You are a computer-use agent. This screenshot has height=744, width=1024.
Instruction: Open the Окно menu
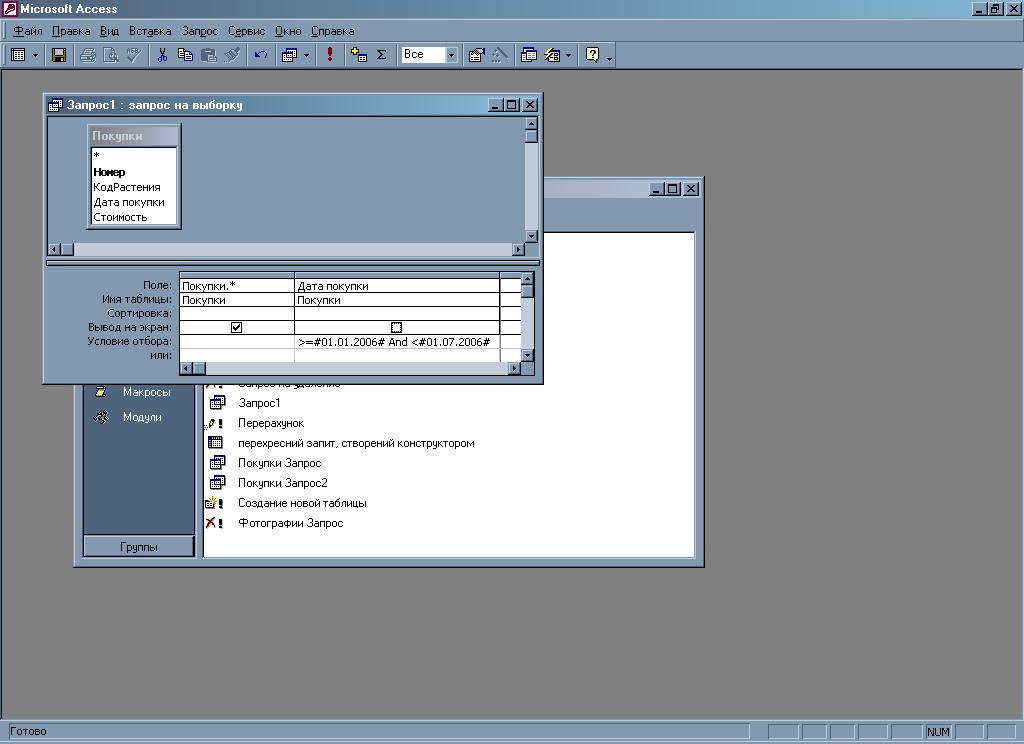(288, 31)
